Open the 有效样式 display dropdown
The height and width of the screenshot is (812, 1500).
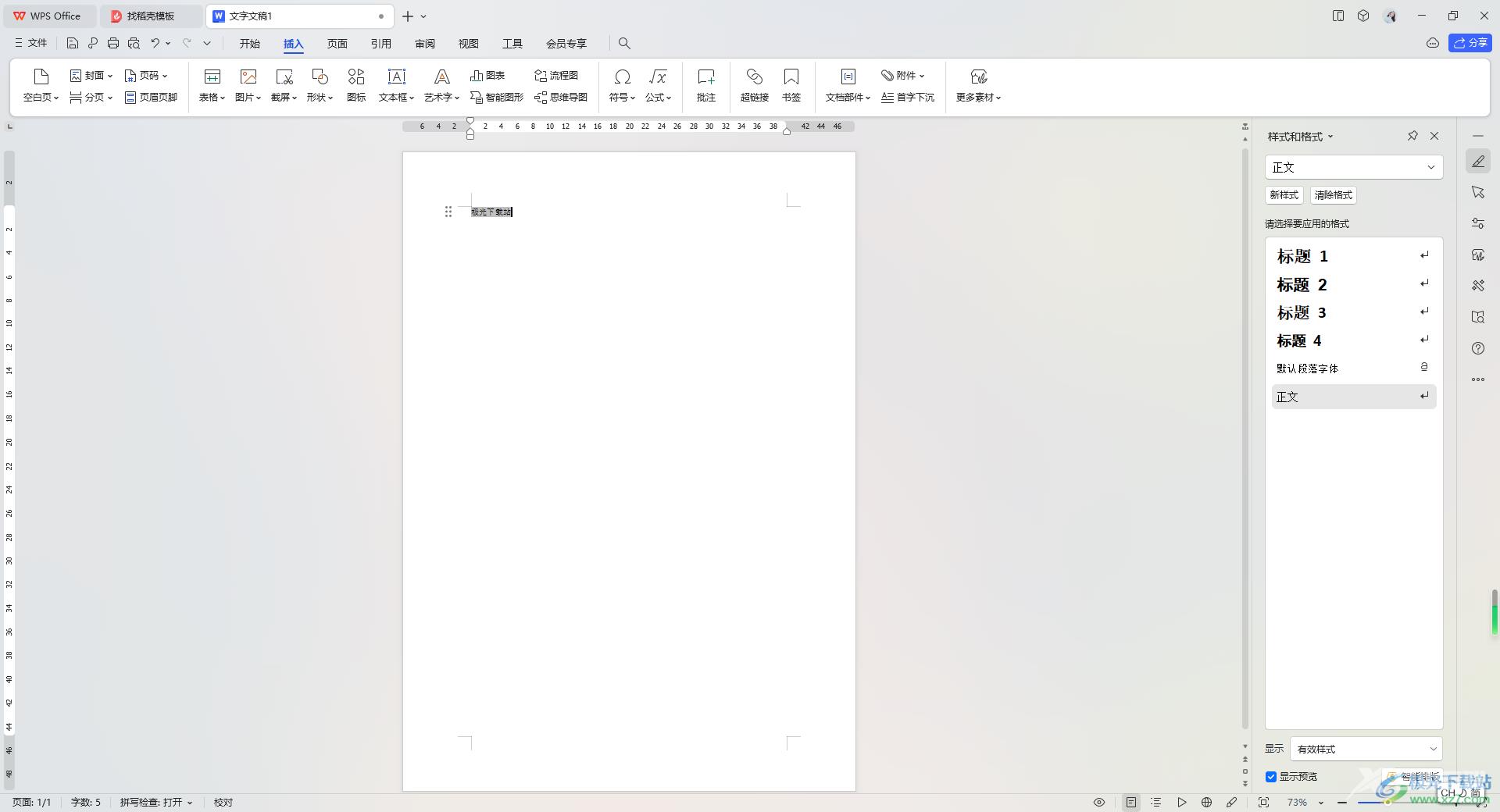point(1366,749)
